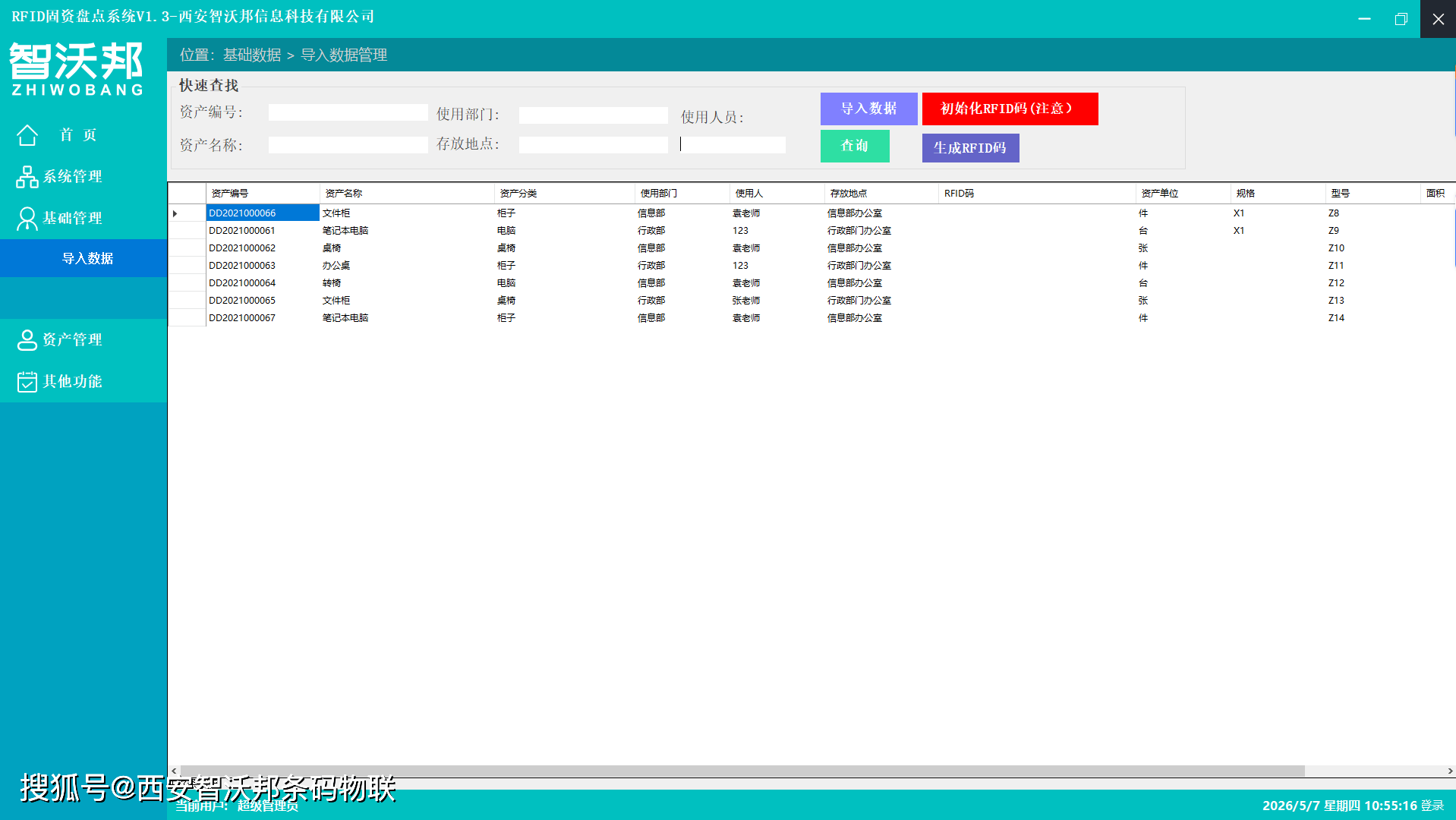The image size is (1456, 820).
Task: Sort by 型号 column header
Action: (1373, 194)
